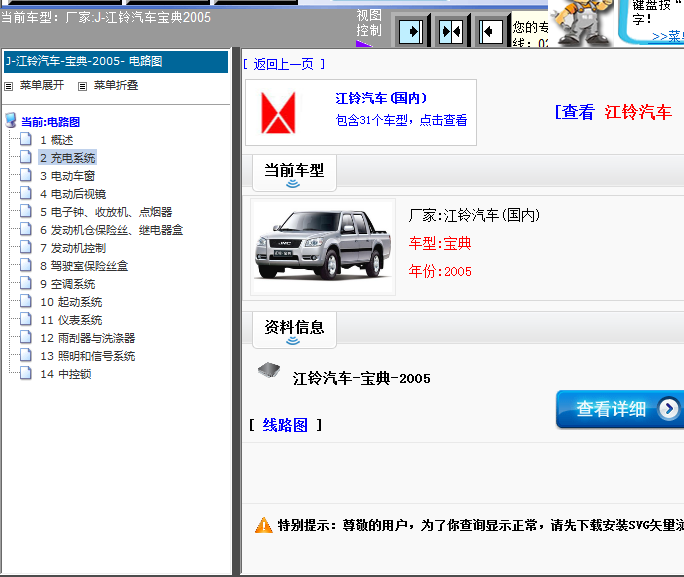Click the 江铃汽车-宝典-2005 data title
Image resolution: width=684 pixels, height=577 pixels.
[x=361, y=378]
